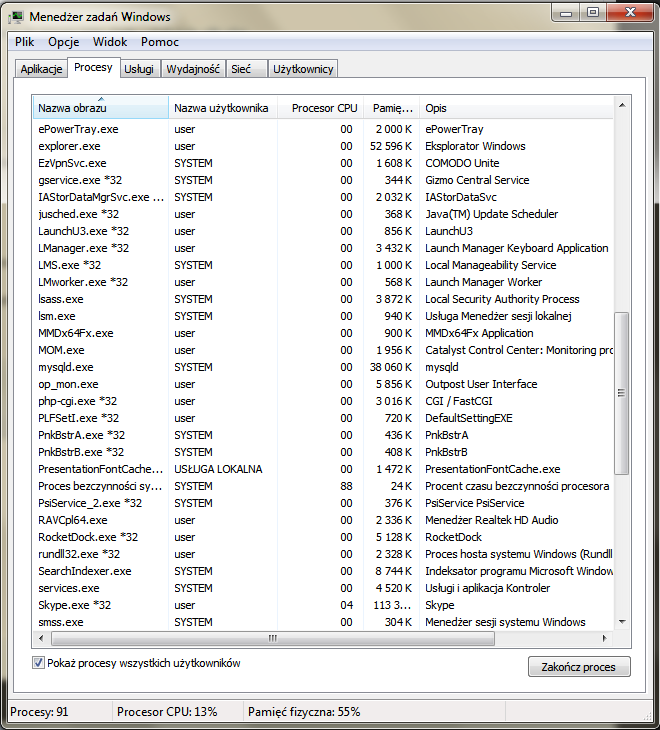
Task: Select PsiService_2.exe *32 process
Action: tap(323, 503)
